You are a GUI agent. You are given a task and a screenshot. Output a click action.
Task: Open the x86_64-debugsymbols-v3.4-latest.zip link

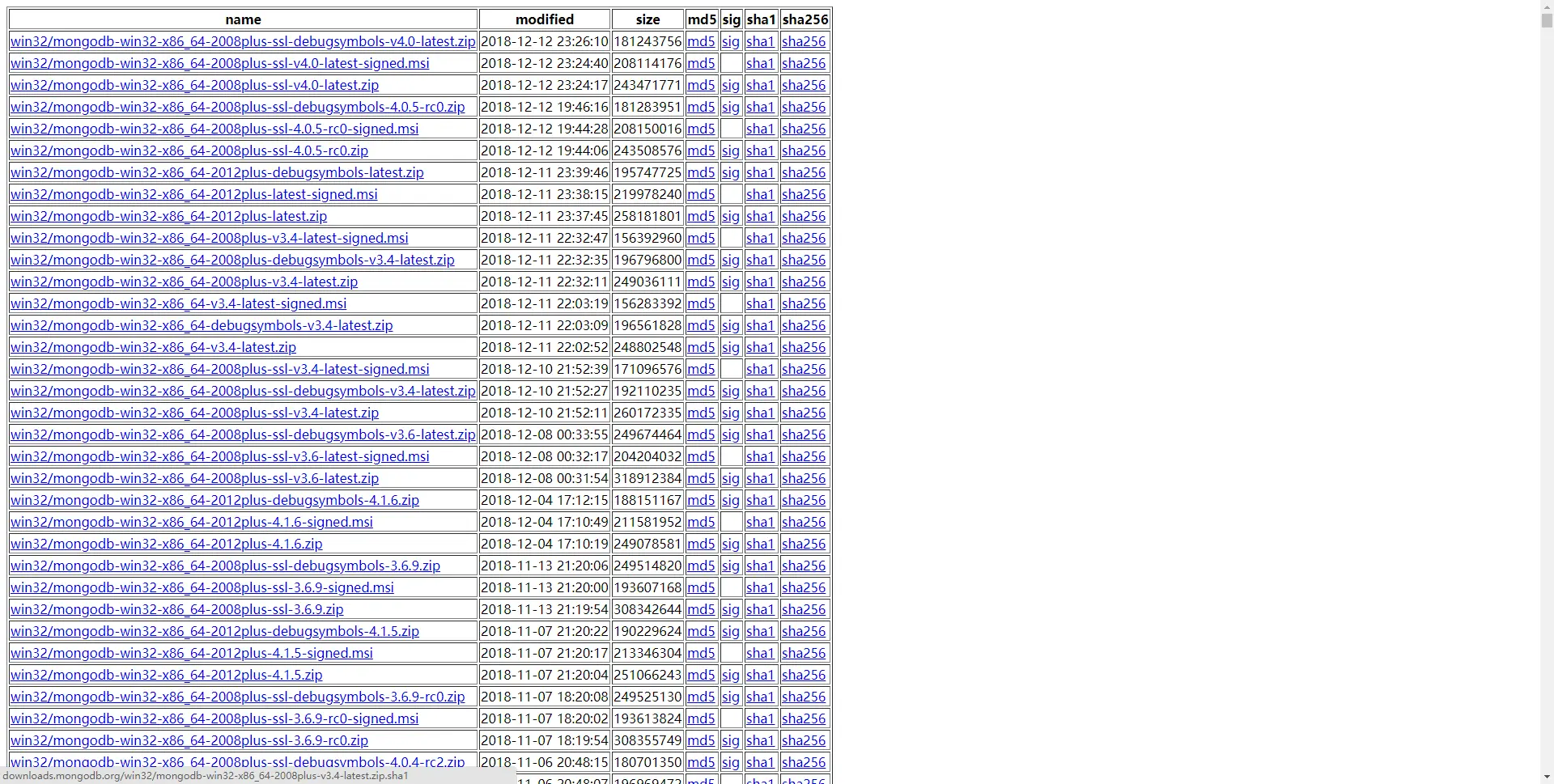[202, 325]
